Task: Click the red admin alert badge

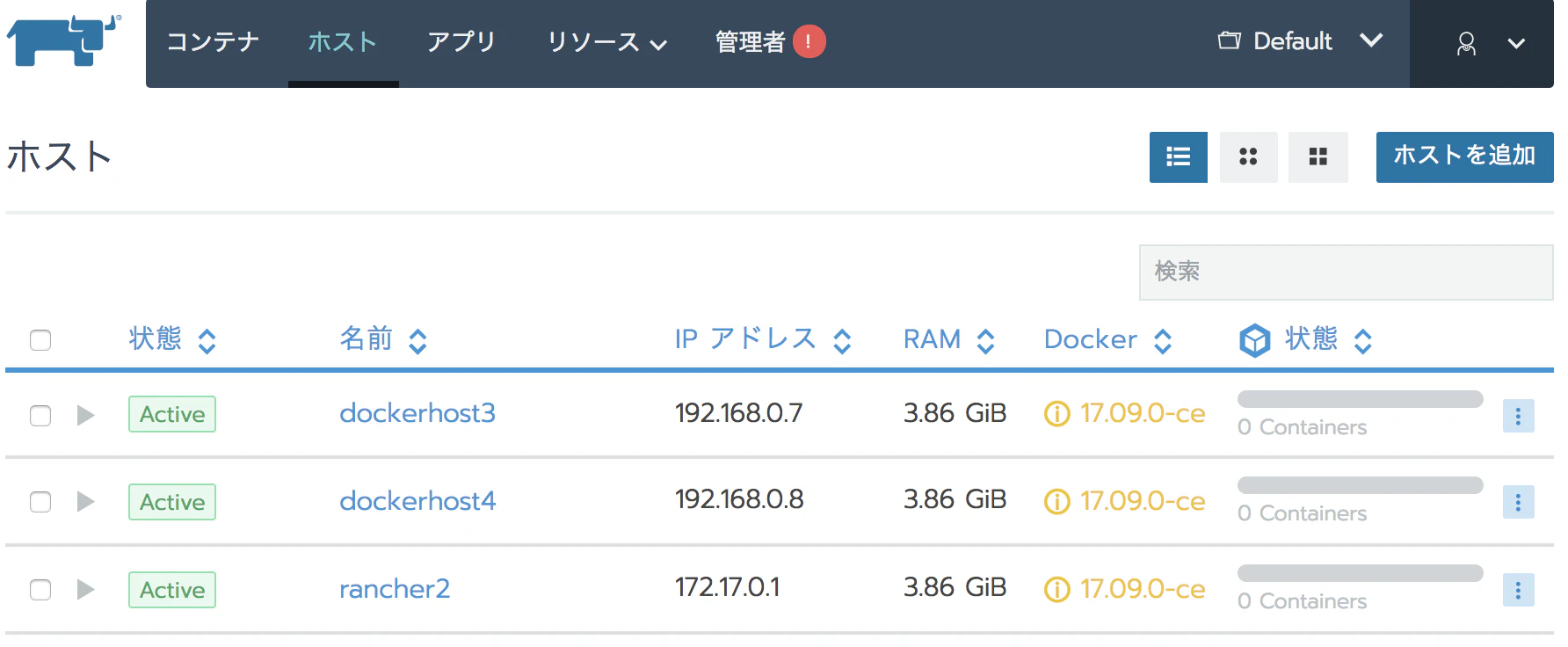Action: tap(809, 41)
